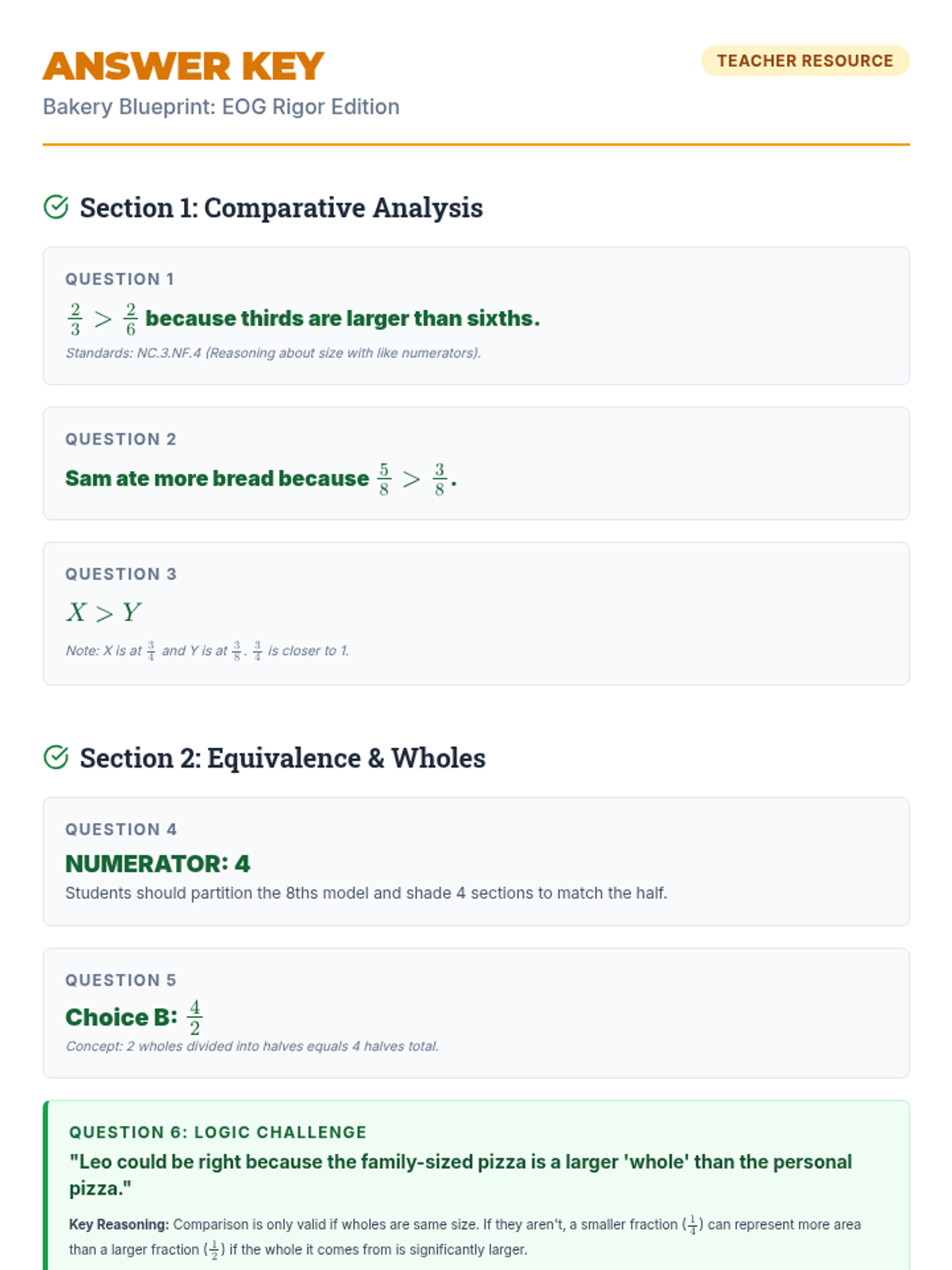Click the TEACHER RESOURCE badge
This screenshot has width=952, height=1270.
804,61
